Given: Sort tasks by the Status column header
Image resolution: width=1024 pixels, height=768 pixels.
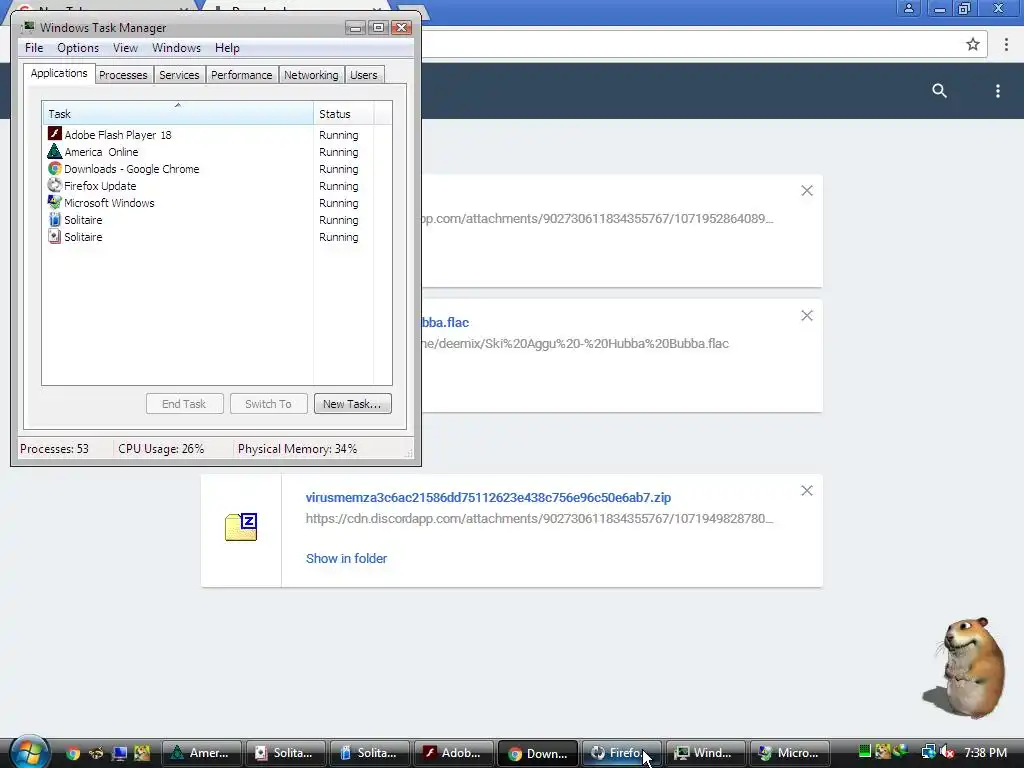Looking at the screenshot, I should (x=343, y=114).
